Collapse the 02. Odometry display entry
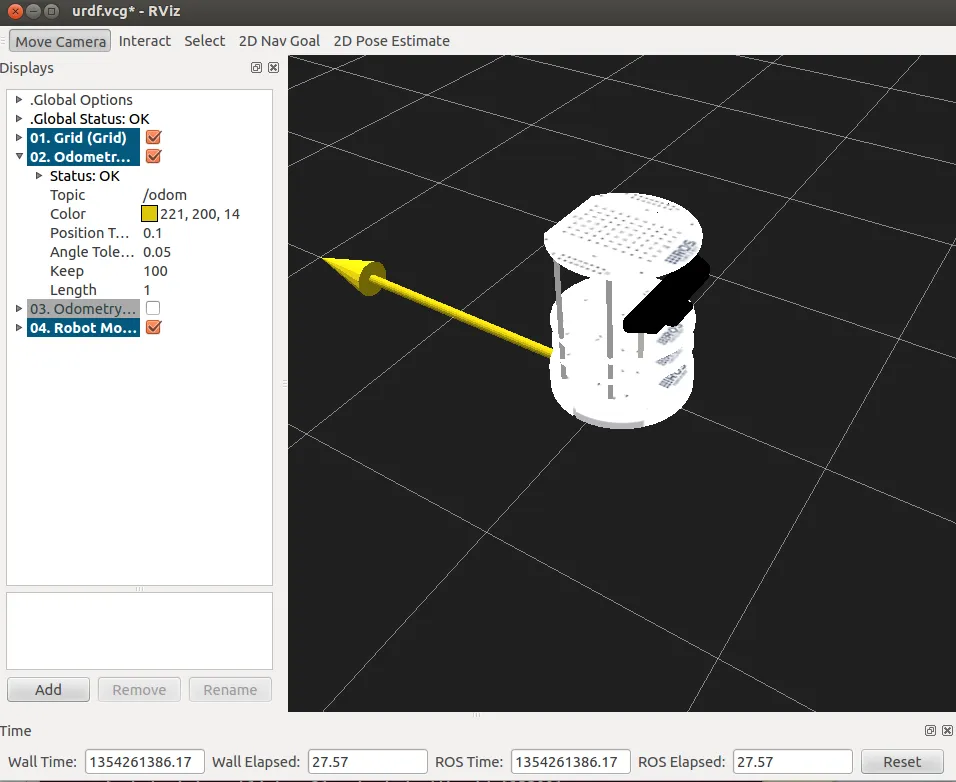 [x=19, y=157]
